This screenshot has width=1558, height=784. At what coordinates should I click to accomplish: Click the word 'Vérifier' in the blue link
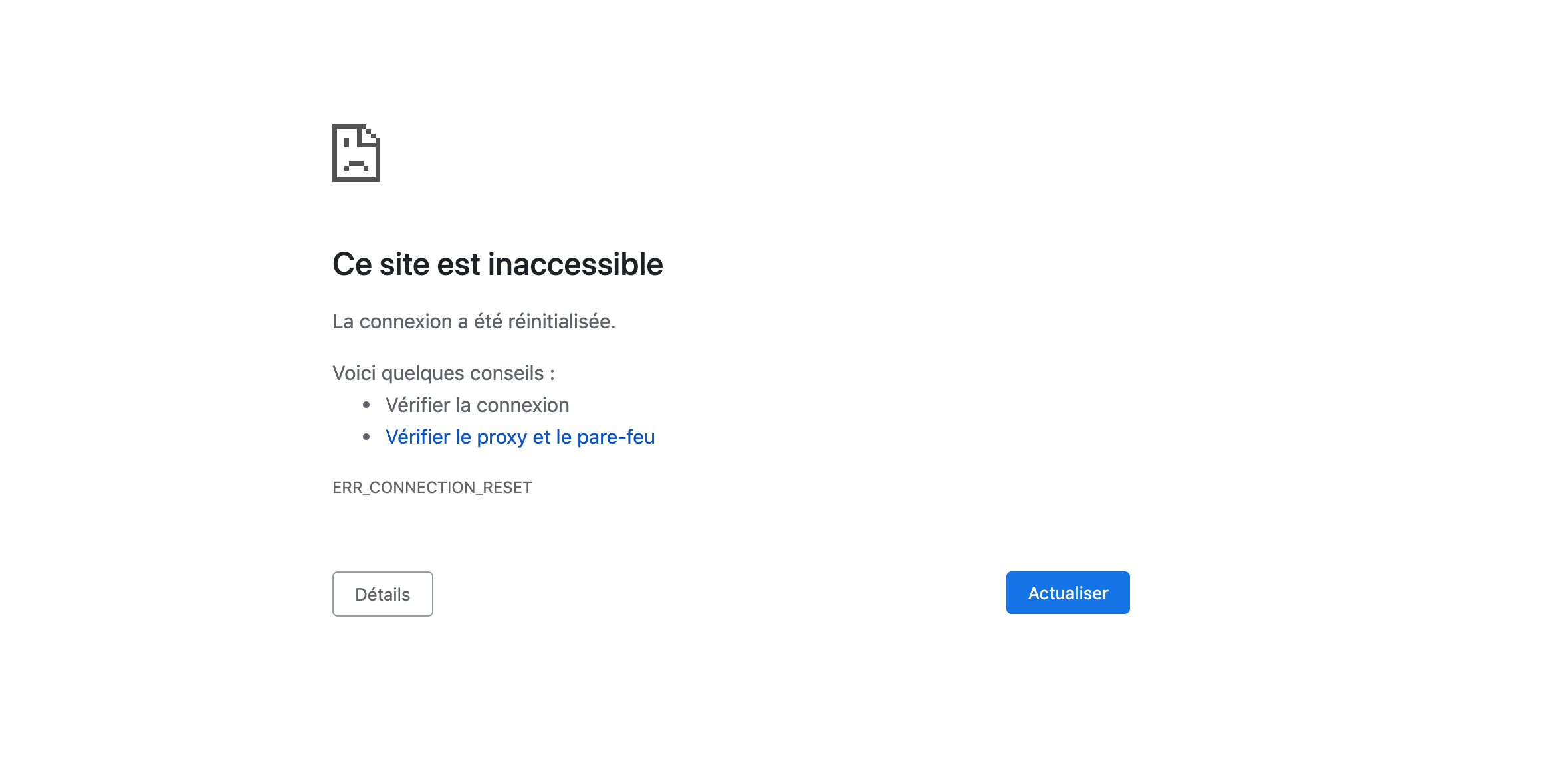pyautogui.click(x=418, y=437)
